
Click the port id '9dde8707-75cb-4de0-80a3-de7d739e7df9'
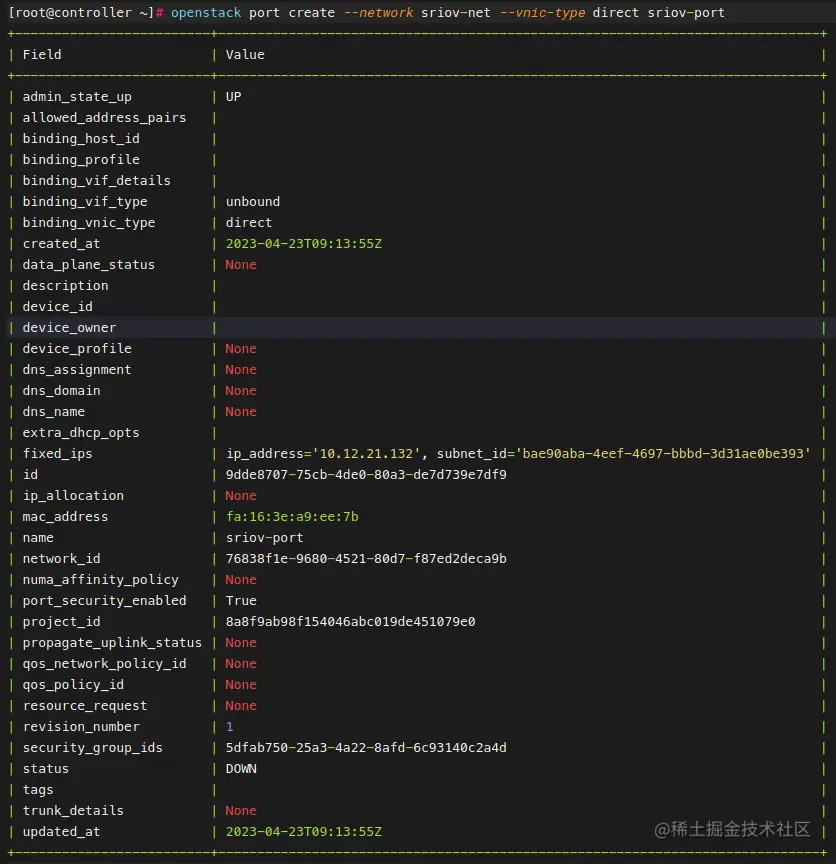[x=366, y=474]
